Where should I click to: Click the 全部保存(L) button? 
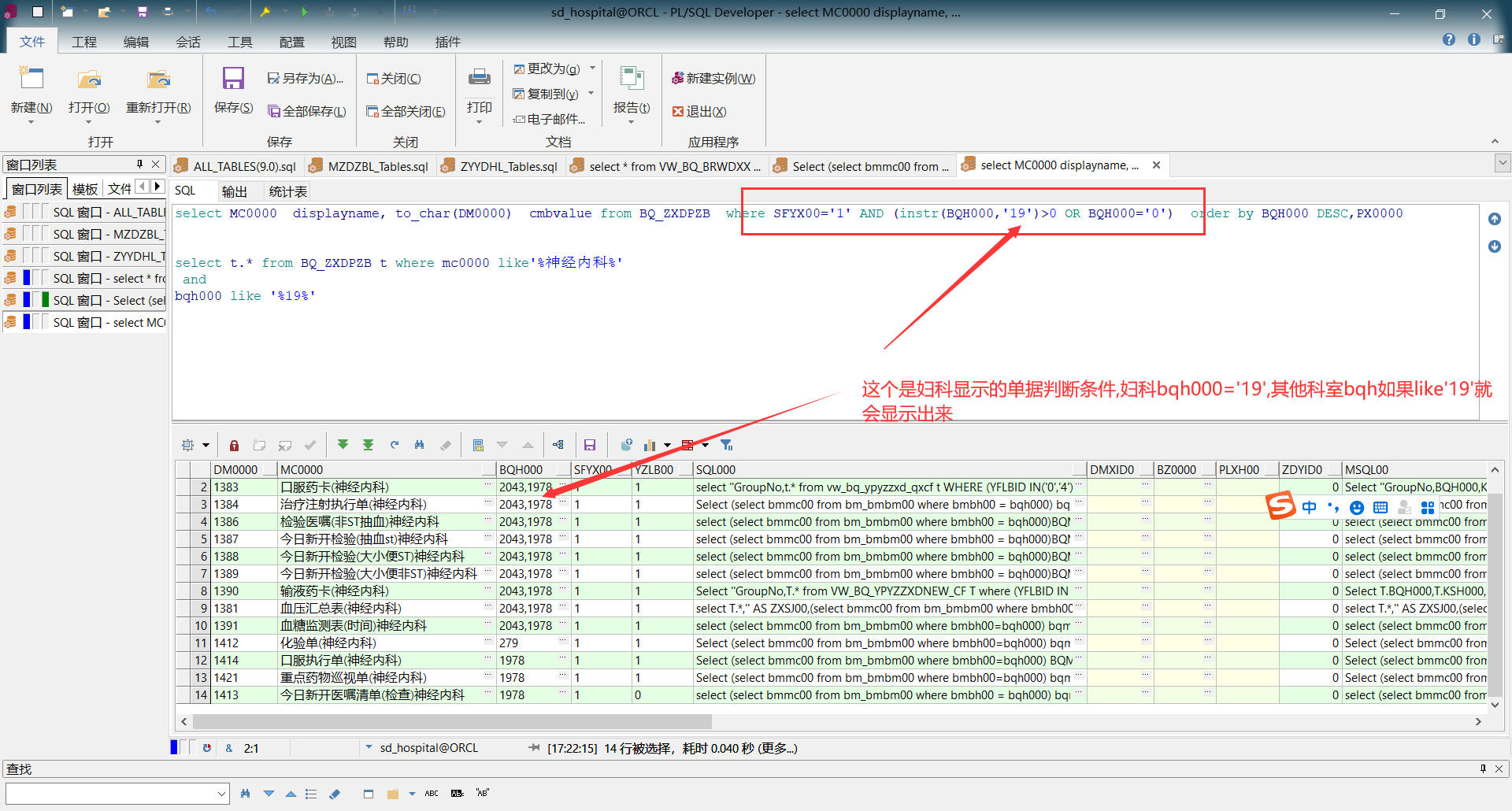tap(307, 111)
